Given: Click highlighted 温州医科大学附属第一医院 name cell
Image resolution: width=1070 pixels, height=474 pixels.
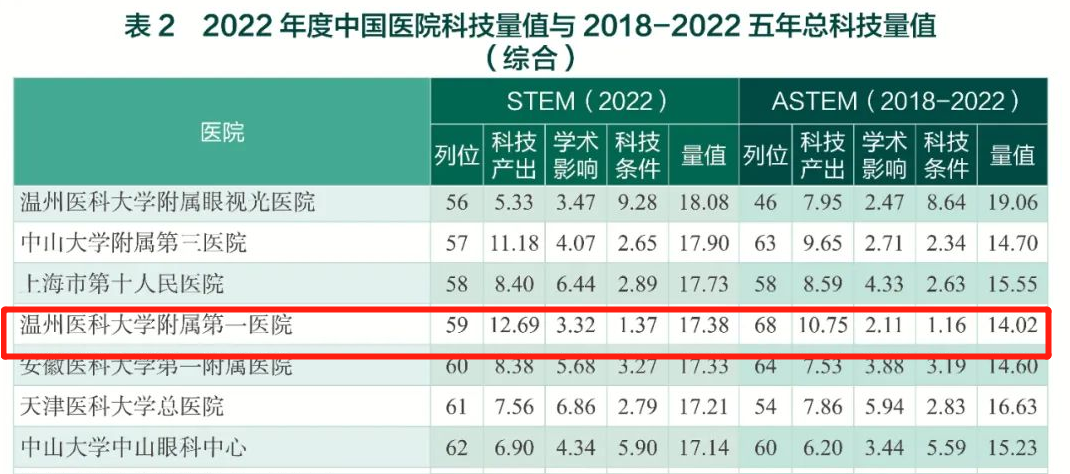Looking at the screenshot, I should click(x=157, y=325).
